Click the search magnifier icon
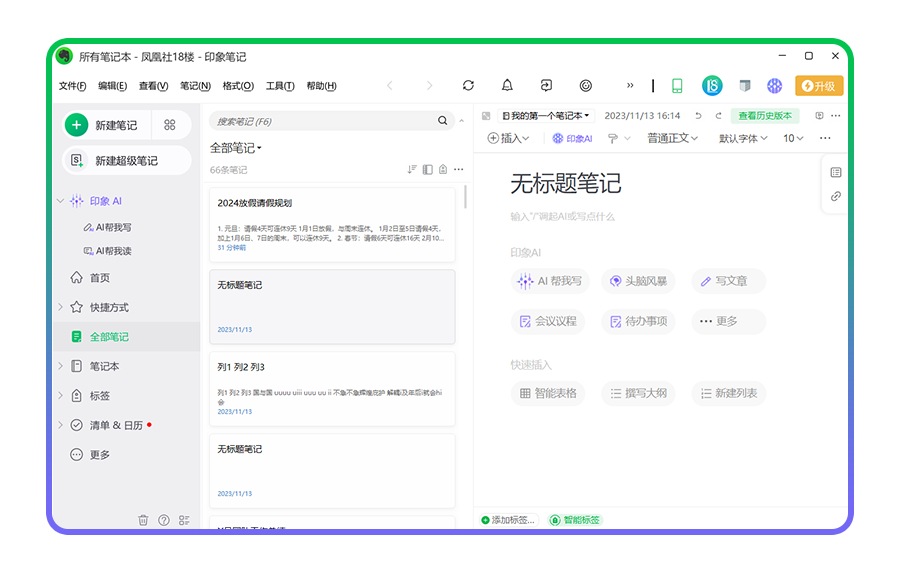 pyautogui.click(x=443, y=120)
